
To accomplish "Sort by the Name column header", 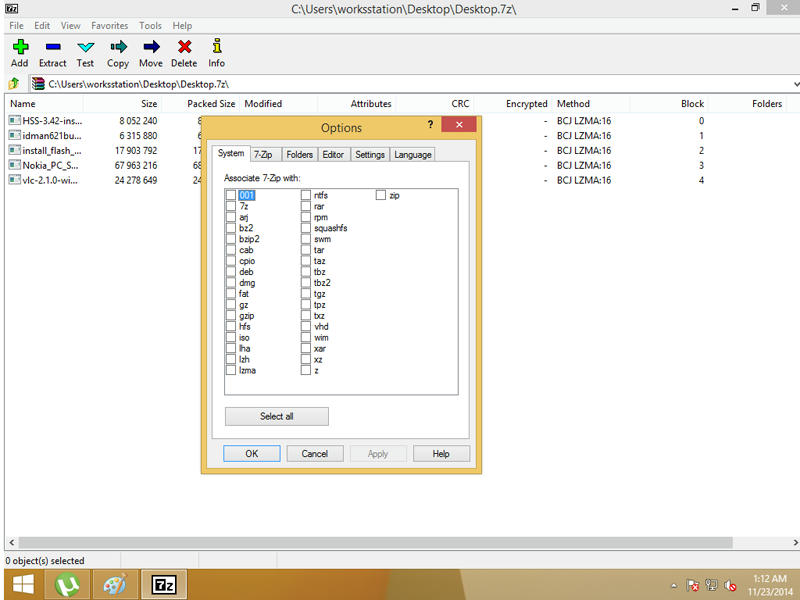I will click(x=45, y=104).
